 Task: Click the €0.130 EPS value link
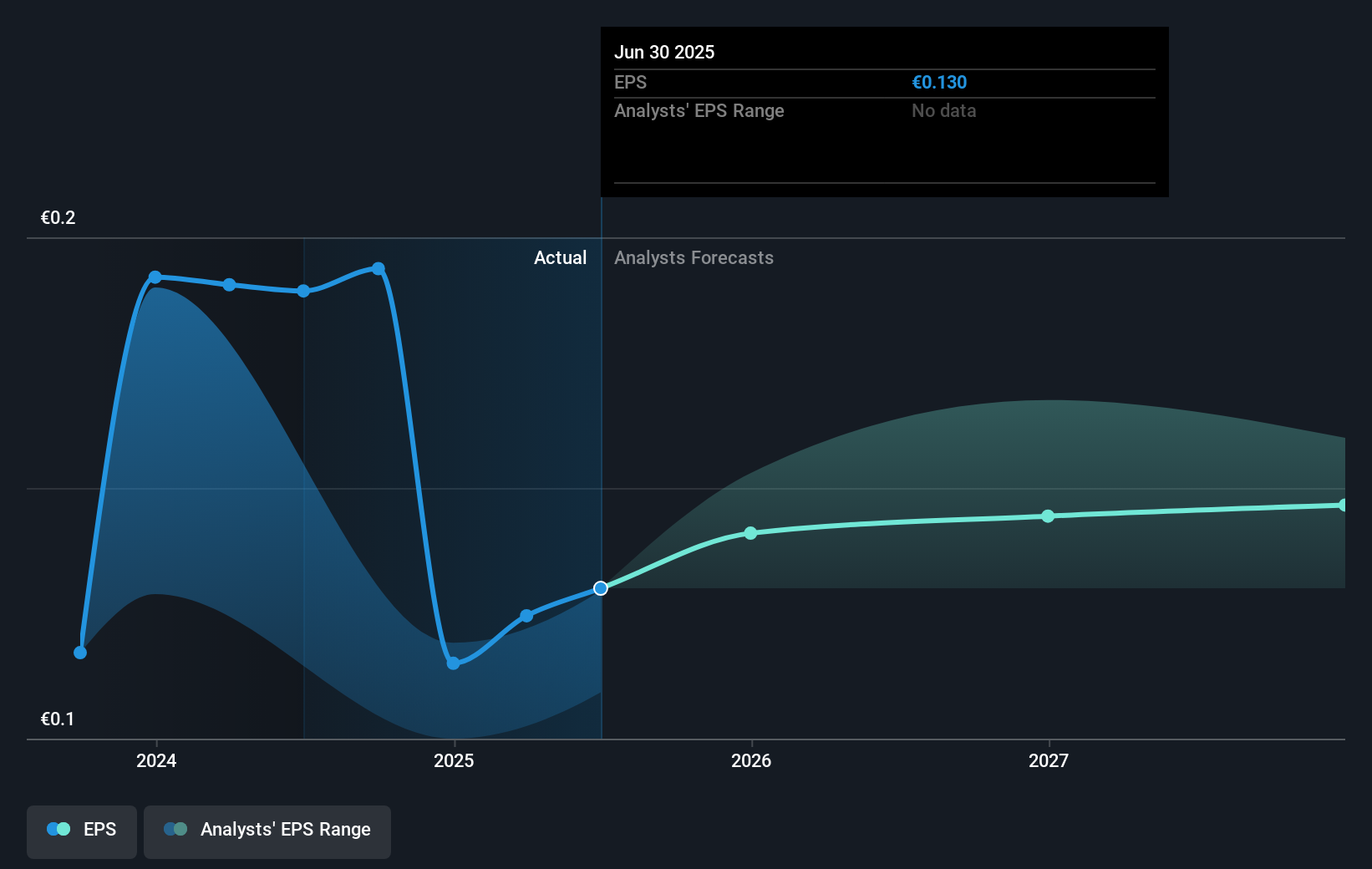point(939,82)
